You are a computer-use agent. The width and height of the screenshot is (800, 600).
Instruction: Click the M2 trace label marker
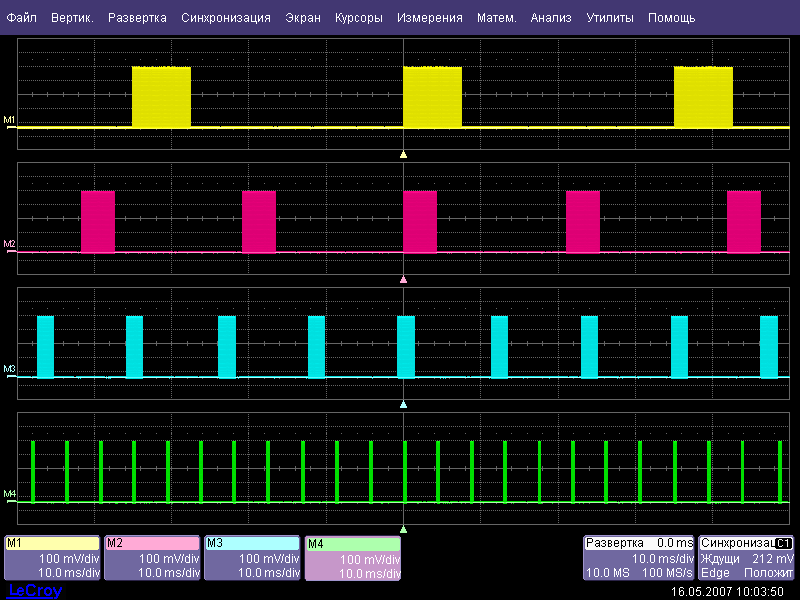pyautogui.click(x=10, y=244)
